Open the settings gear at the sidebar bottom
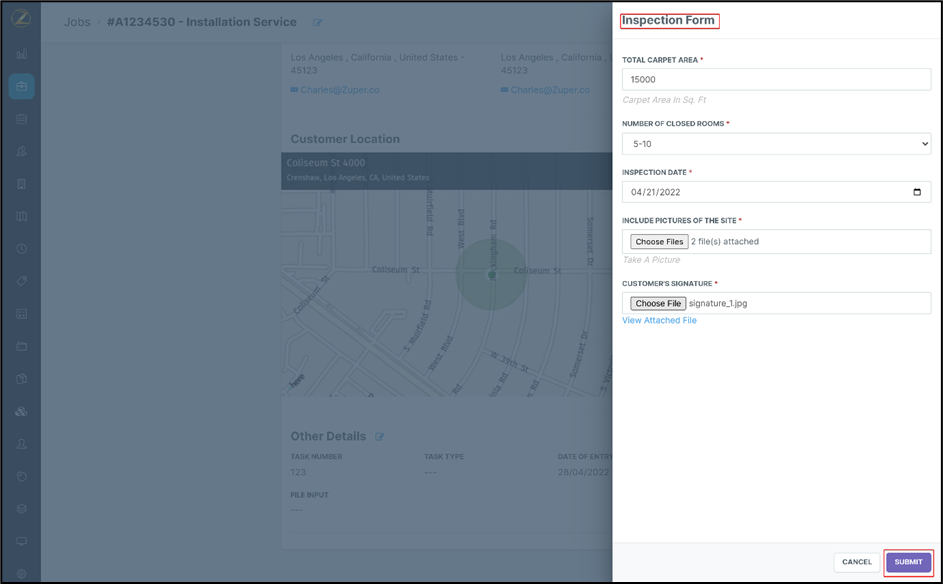This screenshot has width=943, height=584. tap(22, 574)
